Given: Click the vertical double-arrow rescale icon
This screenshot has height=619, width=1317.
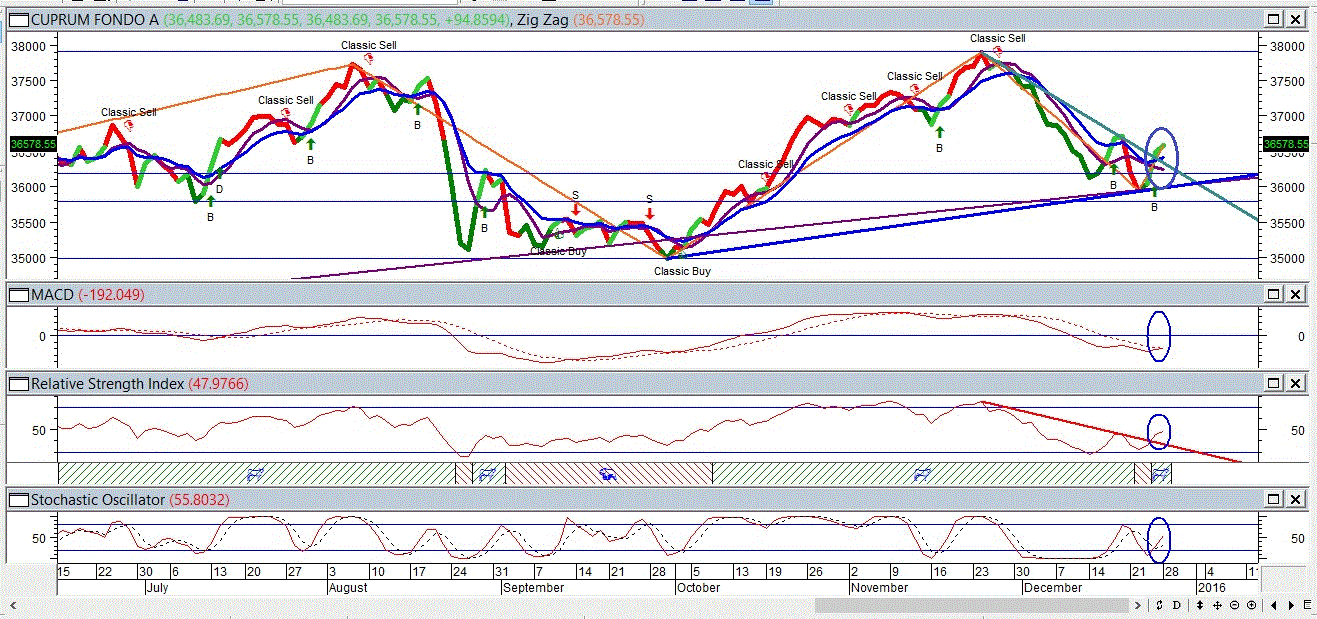Looking at the screenshot, I should click(1200, 605).
